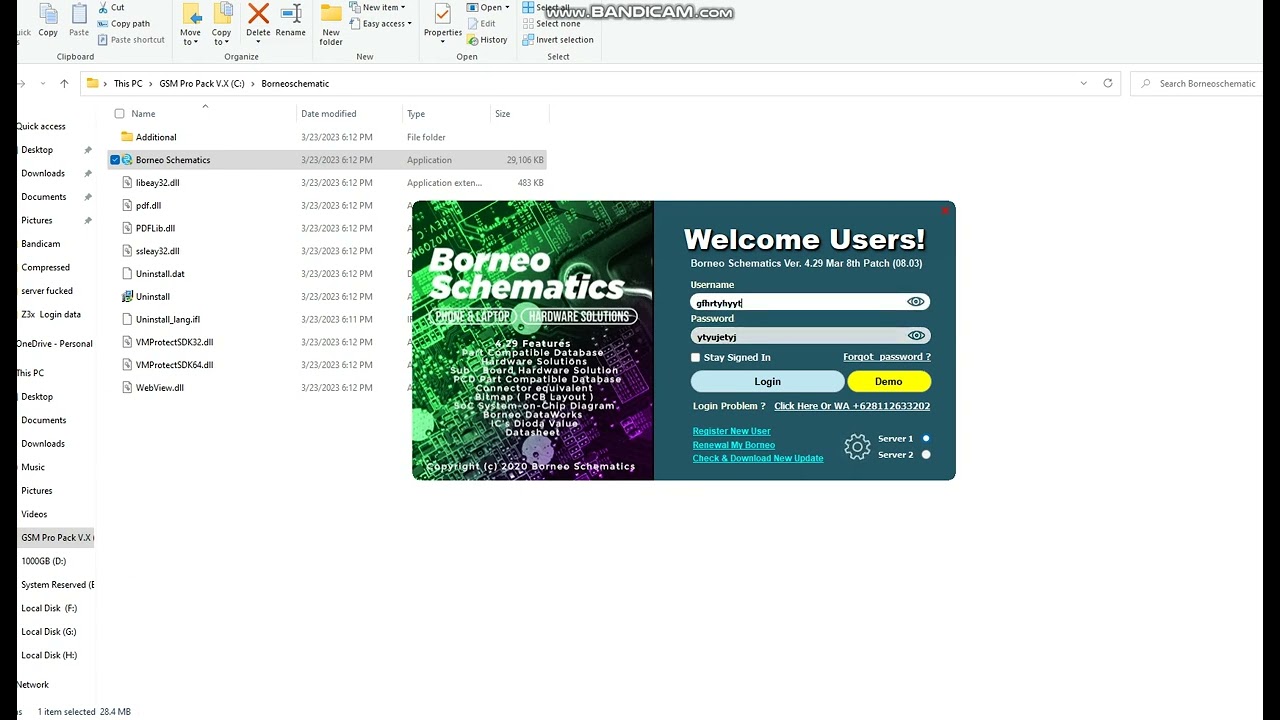Image resolution: width=1280 pixels, height=720 pixels.
Task: Open Downloads under Quick access
Action: [x=43, y=173]
